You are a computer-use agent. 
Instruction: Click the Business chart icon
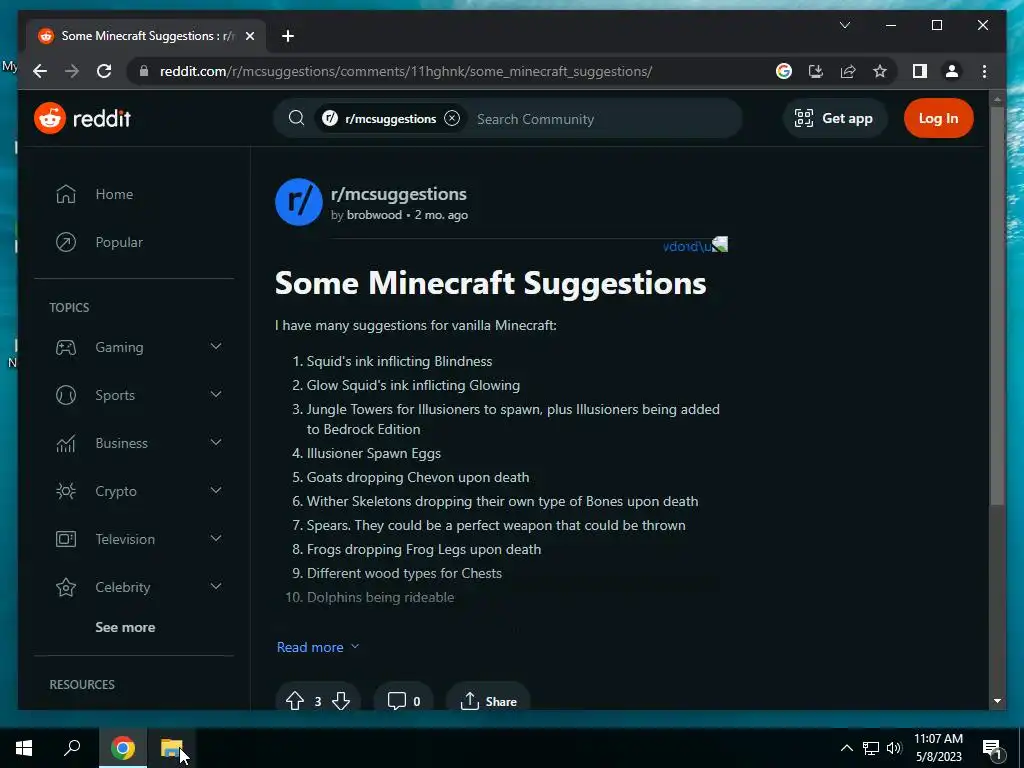tap(66, 443)
